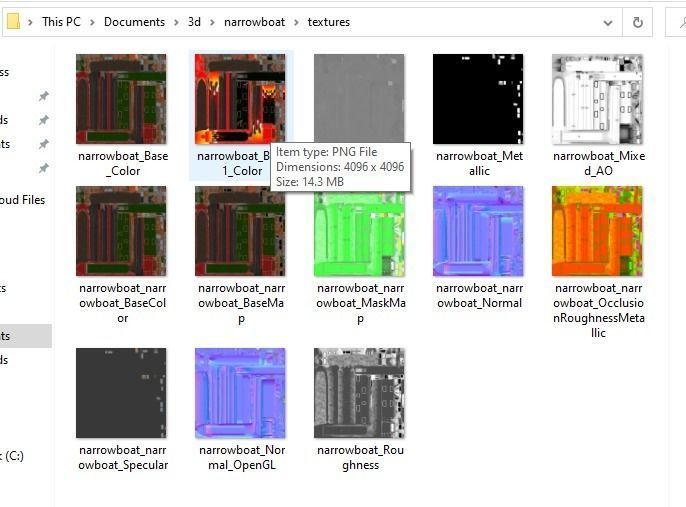The image size is (686, 507).
Task: Click the narrowboat_narrowboat_Specular file name
Action: [x=123, y=457]
